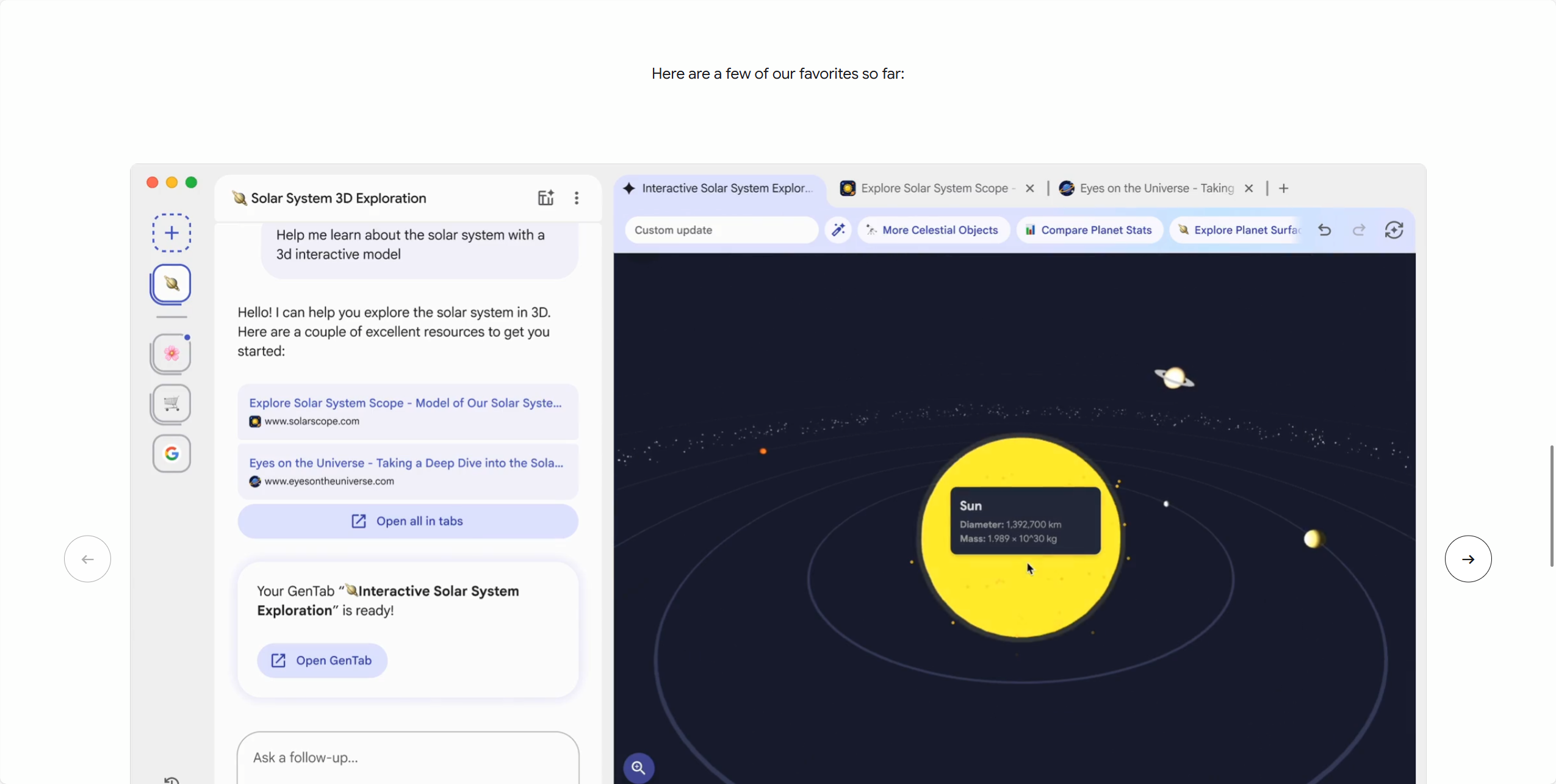This screenshot has width=1556, height=784.
Task: Click the Sun tooltip Diameter line
Action: pyautogui.click(x=1010, y=524)
